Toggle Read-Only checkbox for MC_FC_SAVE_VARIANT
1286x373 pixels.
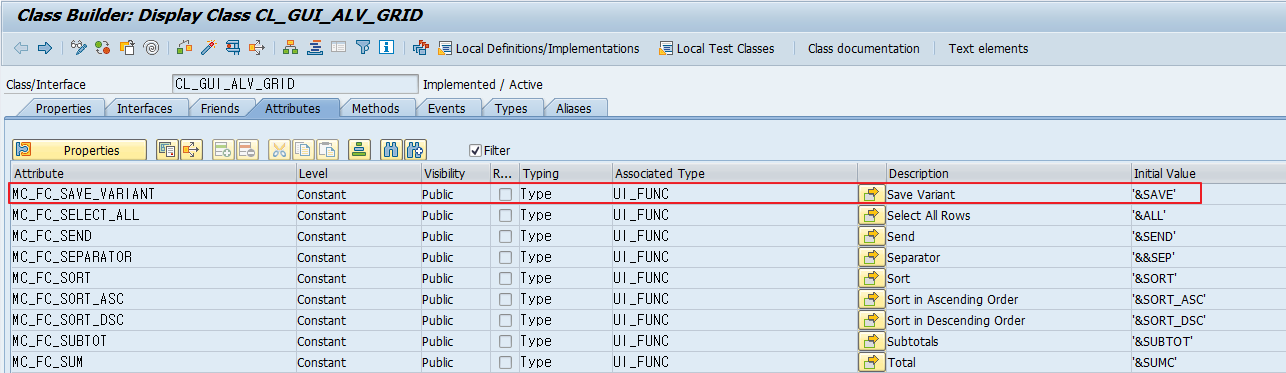pyautogui.click(x=506, y=194)
